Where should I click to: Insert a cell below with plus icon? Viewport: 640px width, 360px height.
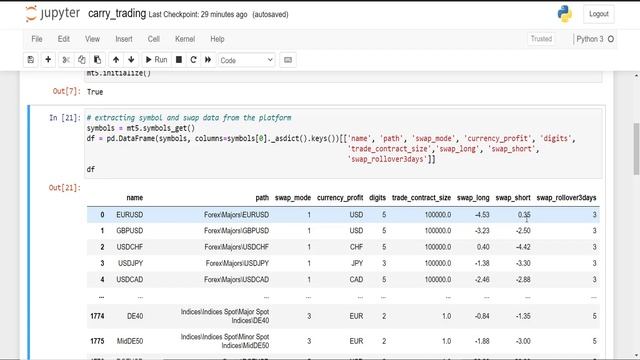48,60
